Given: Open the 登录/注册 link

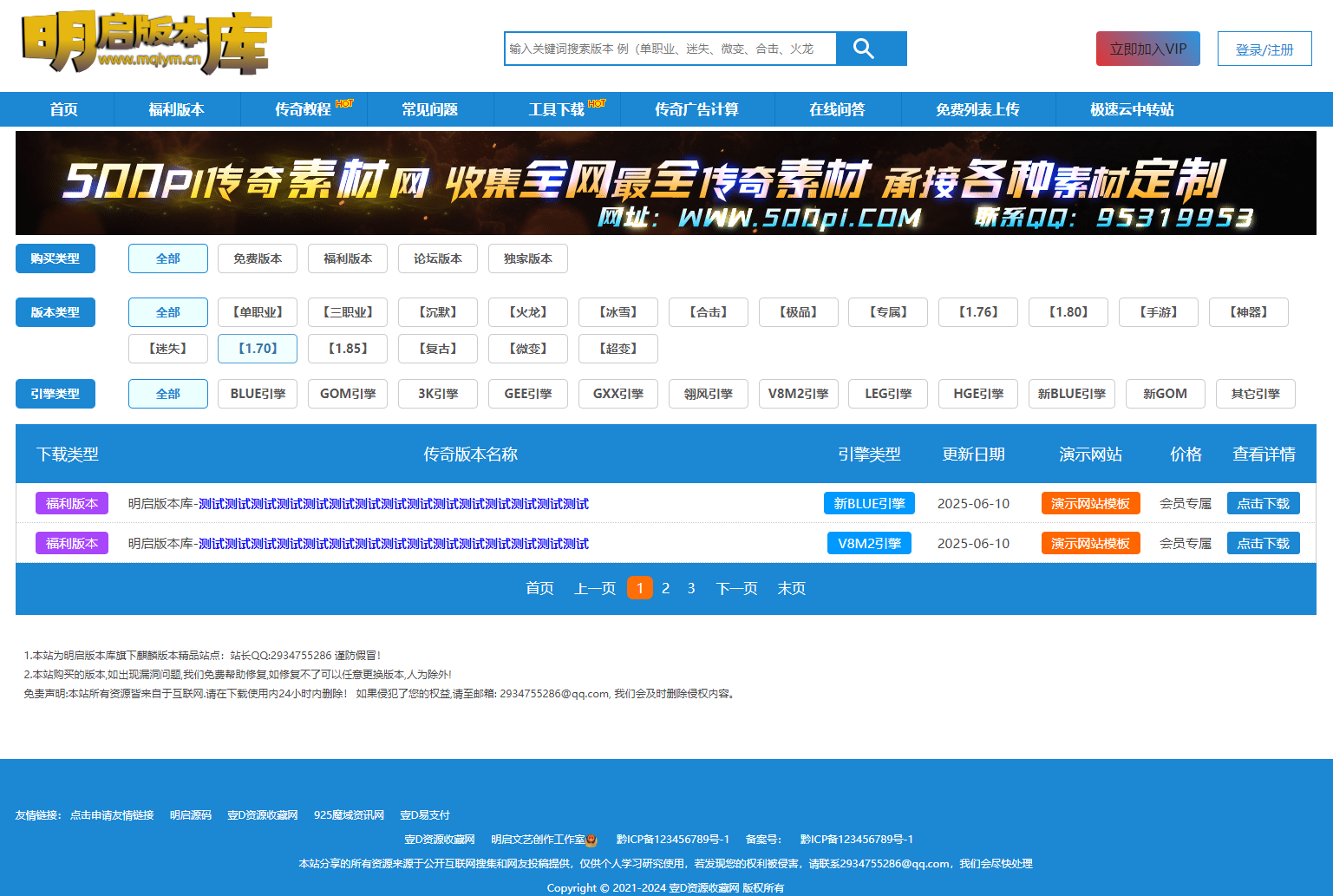Looking at the screenshot, I should point(1264,49).
